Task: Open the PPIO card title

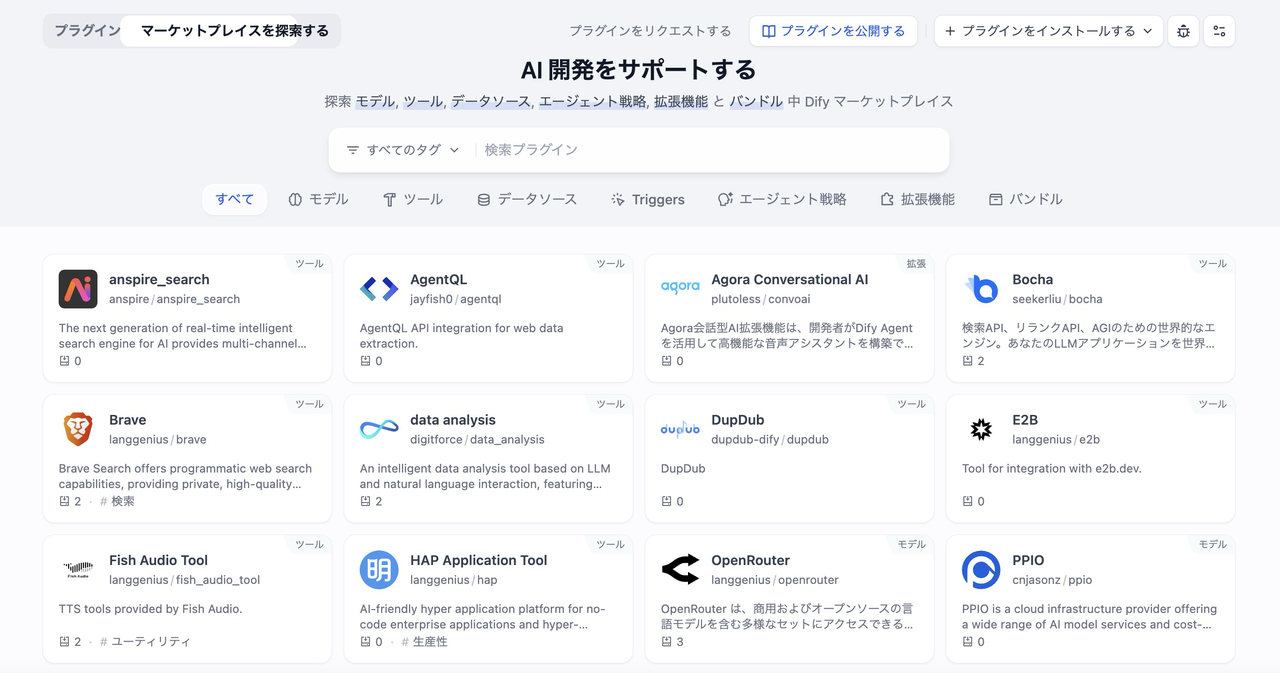Action: point(1028,561)
